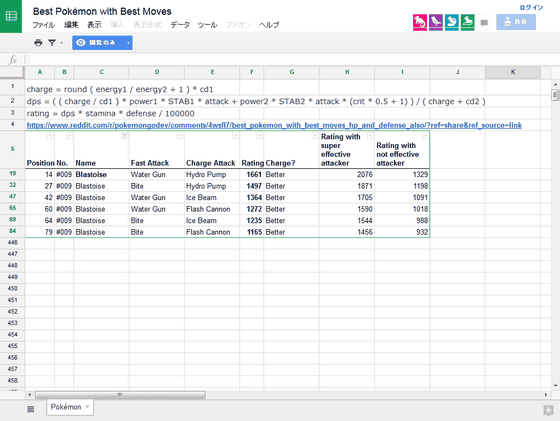Open filter for not effective attacker column
560x421 pixels.
point(425,136)
